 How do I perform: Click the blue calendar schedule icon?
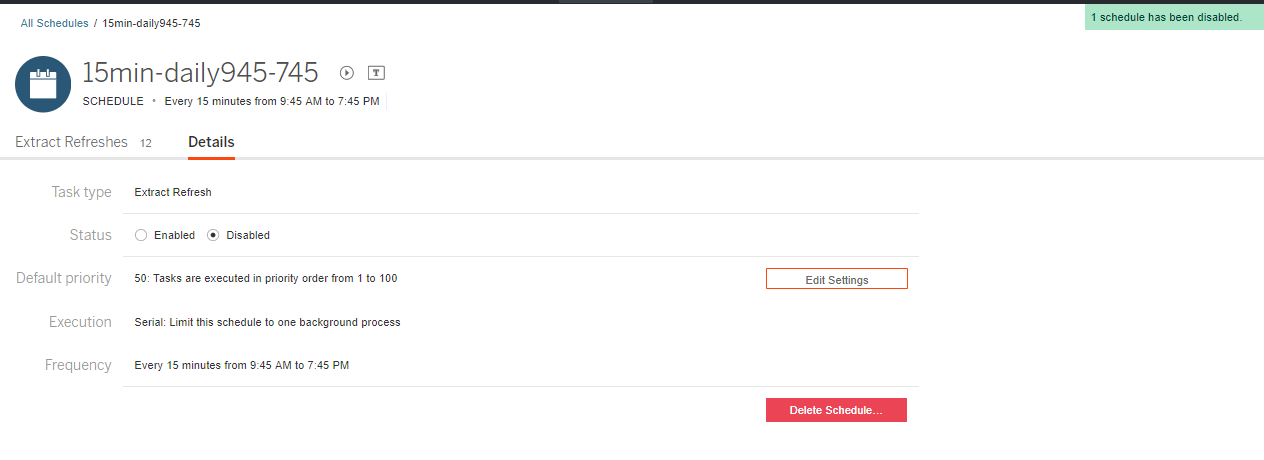pyautogui.click(x=43, y=84)
